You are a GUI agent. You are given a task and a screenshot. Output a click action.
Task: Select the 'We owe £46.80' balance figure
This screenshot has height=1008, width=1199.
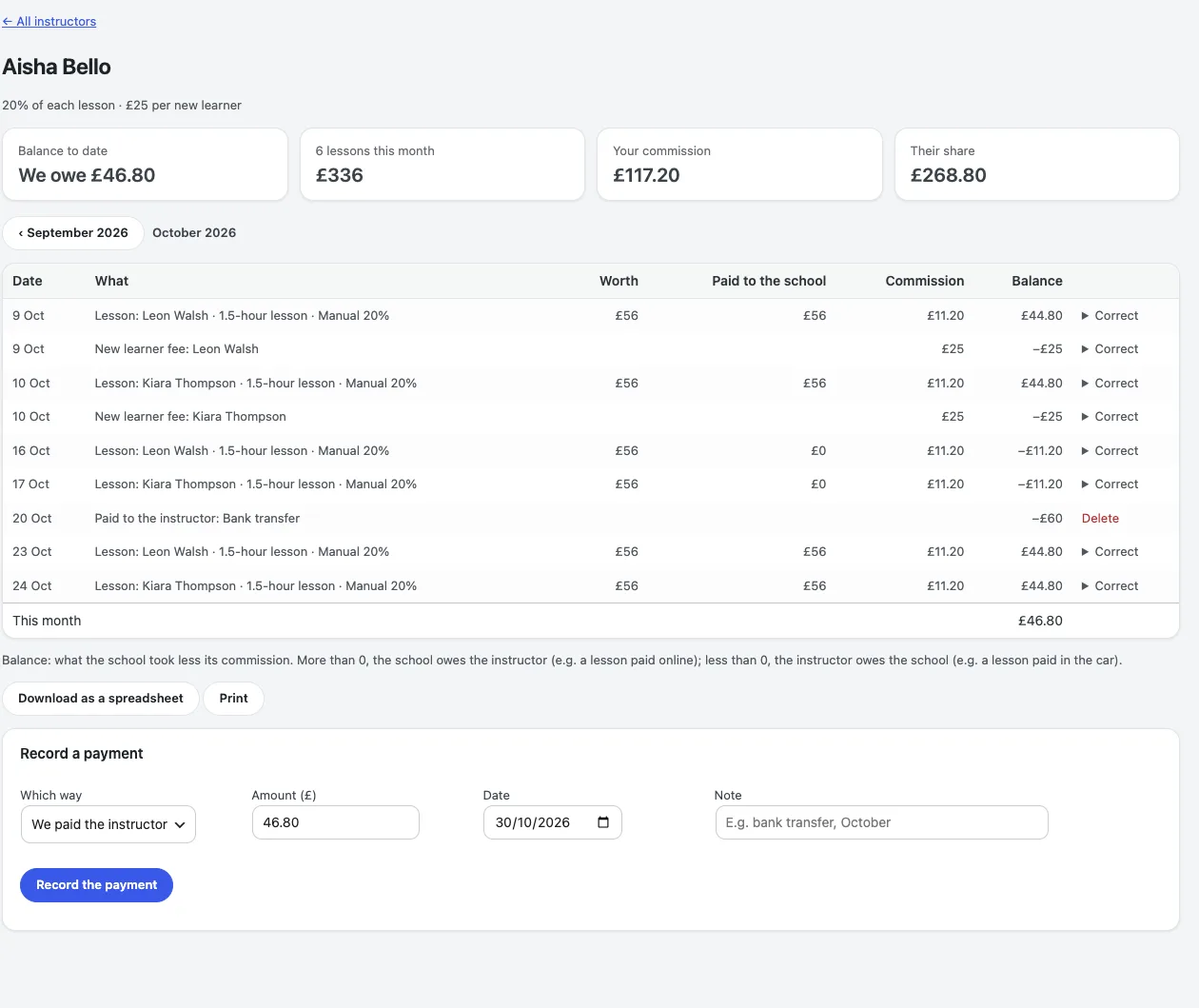point(87,176)
